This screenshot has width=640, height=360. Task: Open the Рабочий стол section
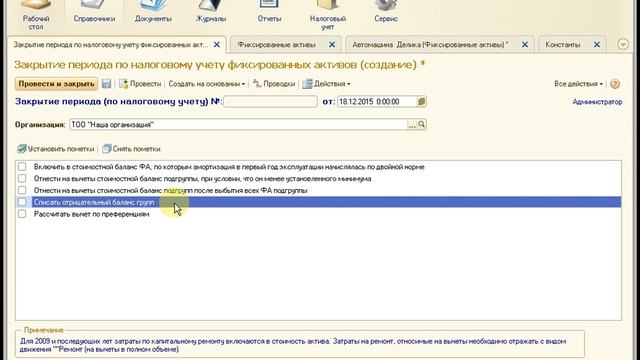click(36, 15)
